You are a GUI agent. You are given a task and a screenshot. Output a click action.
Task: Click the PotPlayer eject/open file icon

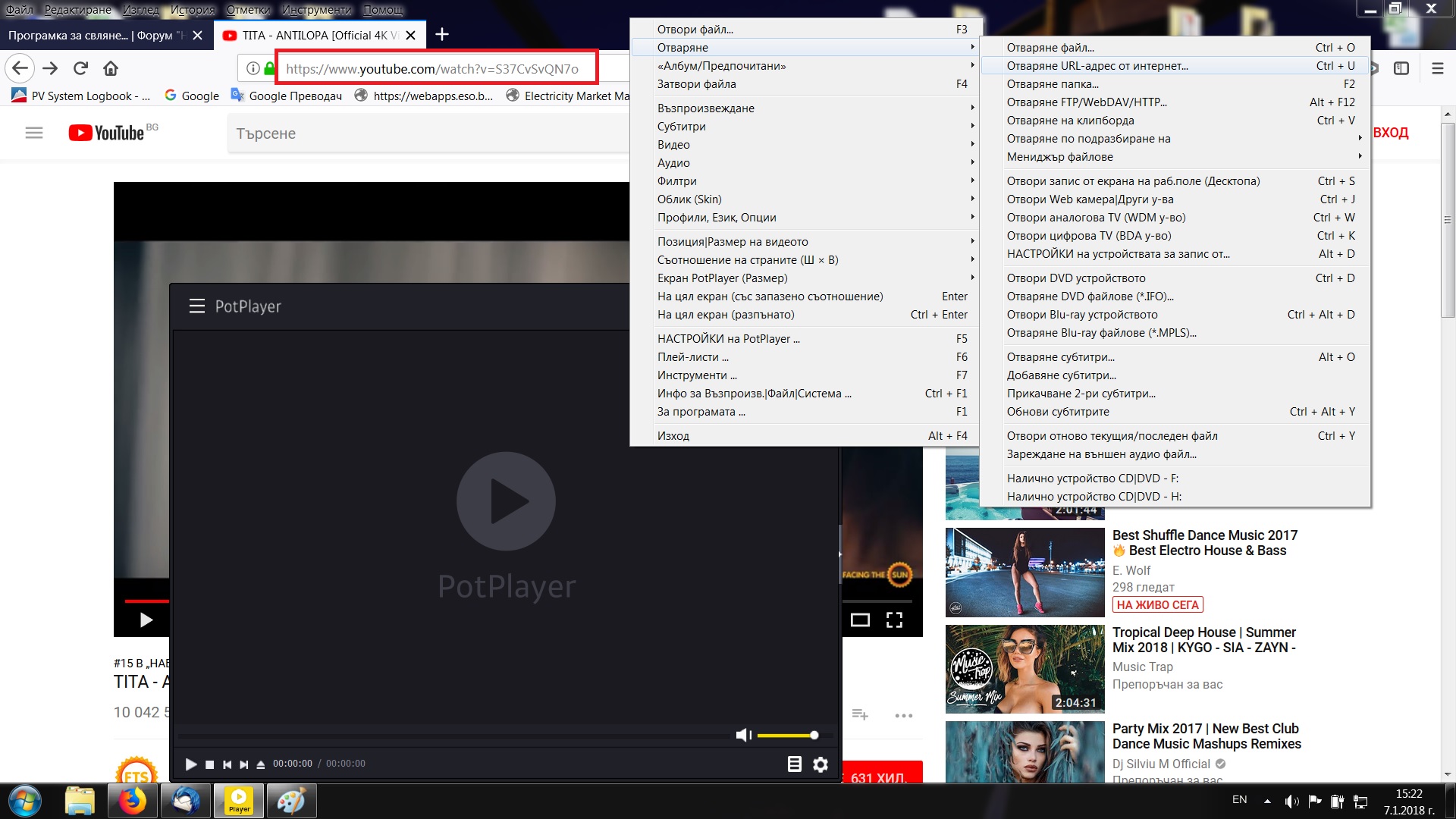coord(260,764)
